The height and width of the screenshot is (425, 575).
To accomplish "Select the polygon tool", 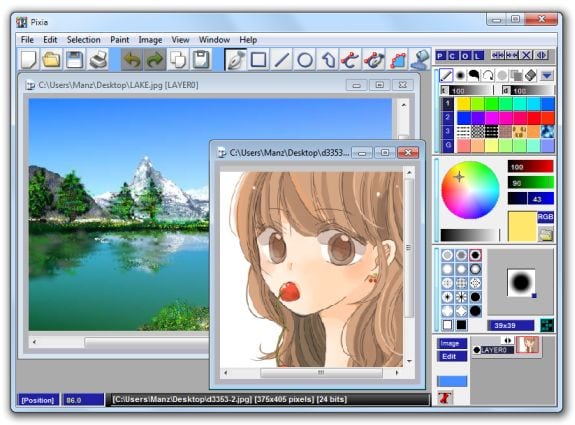I will tap(328, 60).
